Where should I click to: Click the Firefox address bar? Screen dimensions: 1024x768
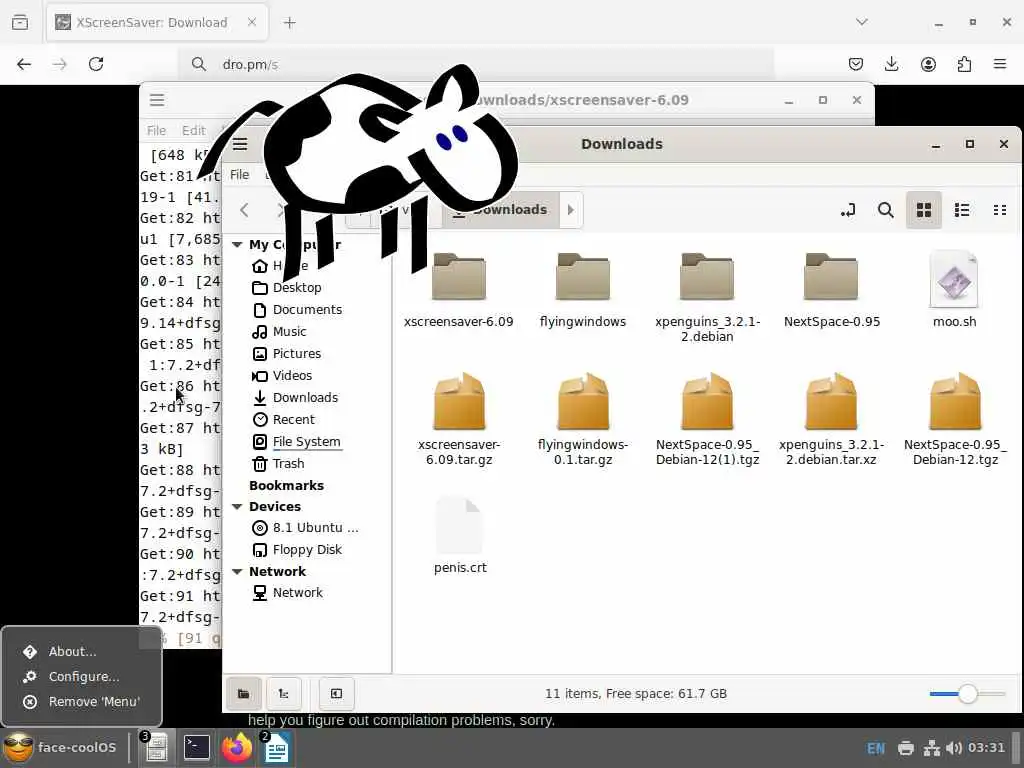[x=477, y=64]
